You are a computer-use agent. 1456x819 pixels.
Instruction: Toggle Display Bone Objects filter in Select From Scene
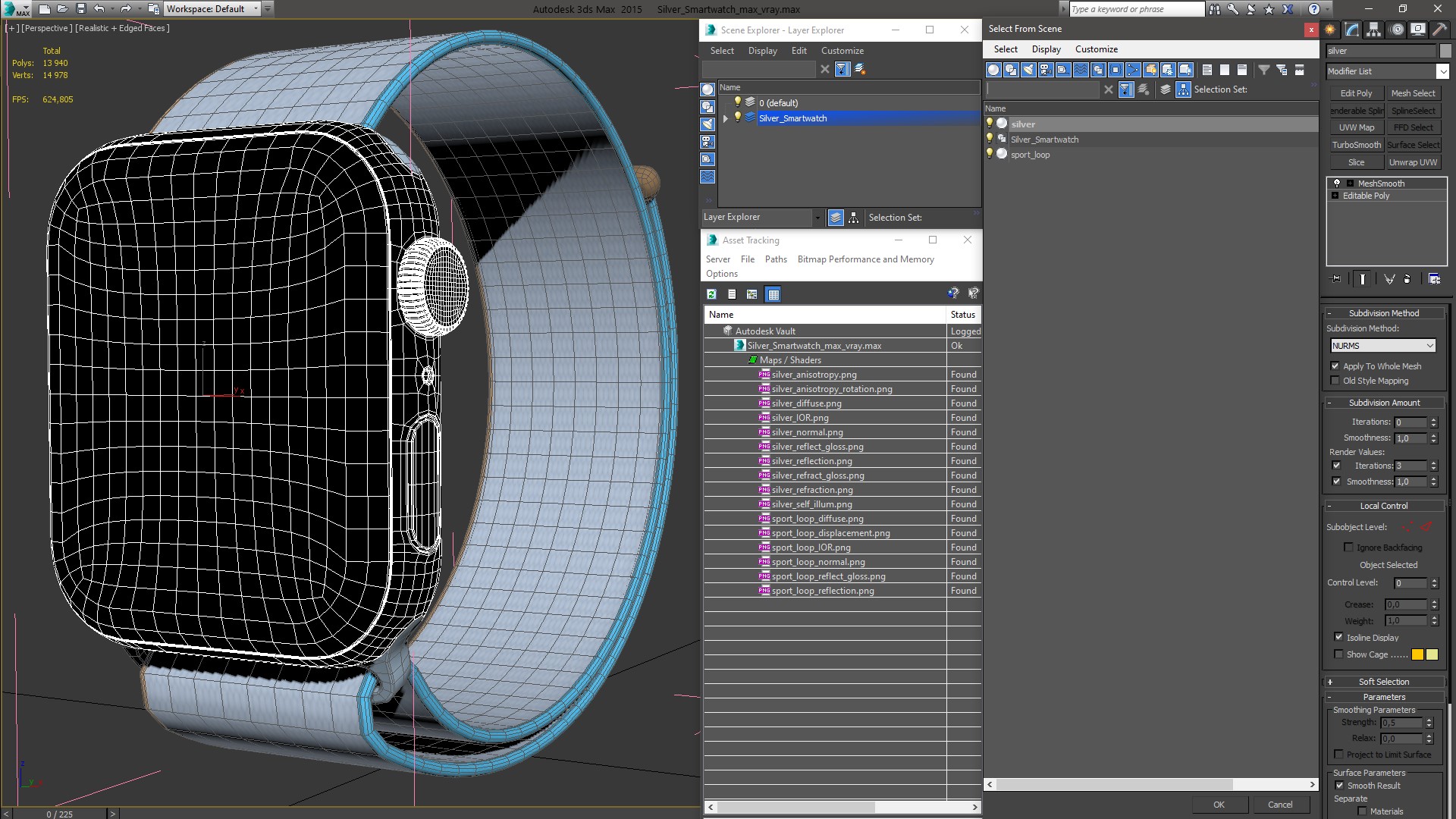coord(1133,70)
